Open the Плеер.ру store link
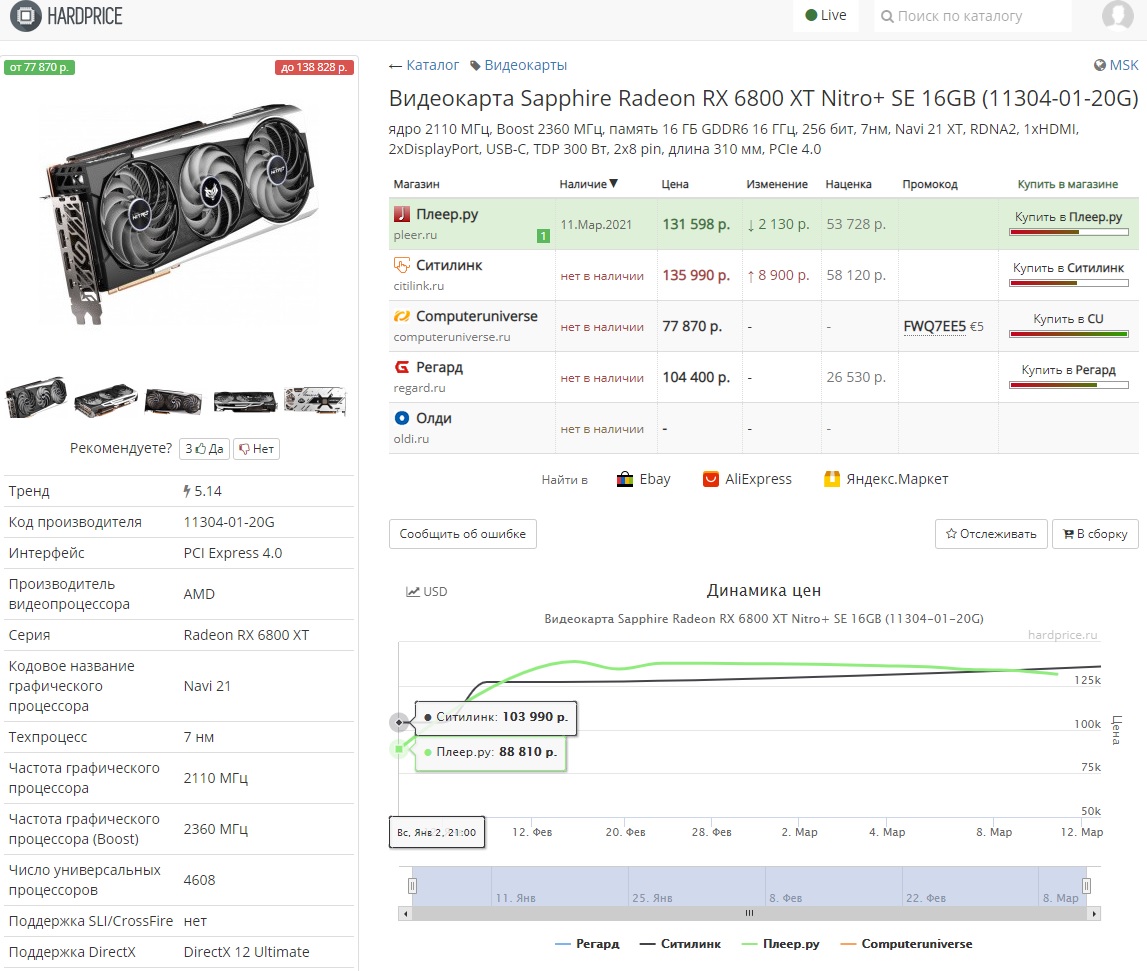 447,214
